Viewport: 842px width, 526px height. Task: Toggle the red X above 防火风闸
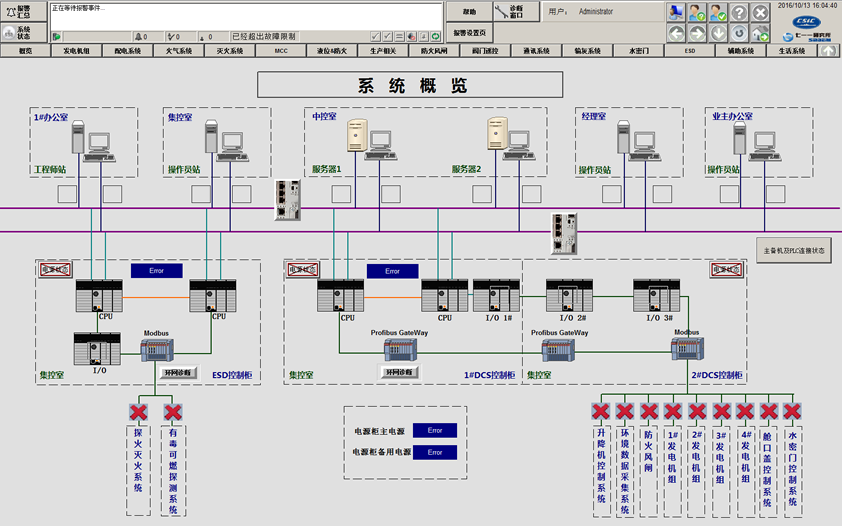point(648,411)
